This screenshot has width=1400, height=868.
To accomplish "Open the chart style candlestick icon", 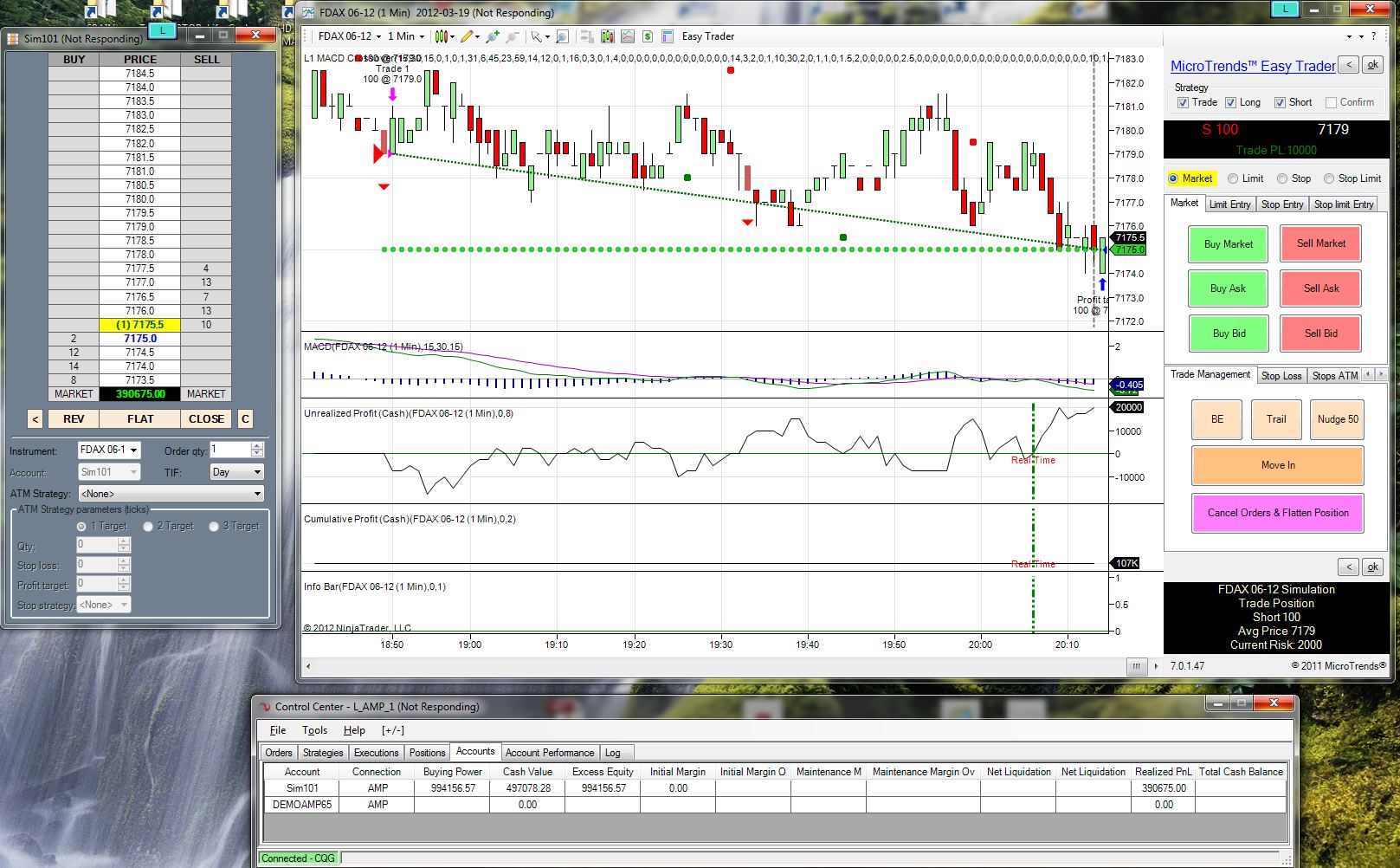I will point(441,36).
